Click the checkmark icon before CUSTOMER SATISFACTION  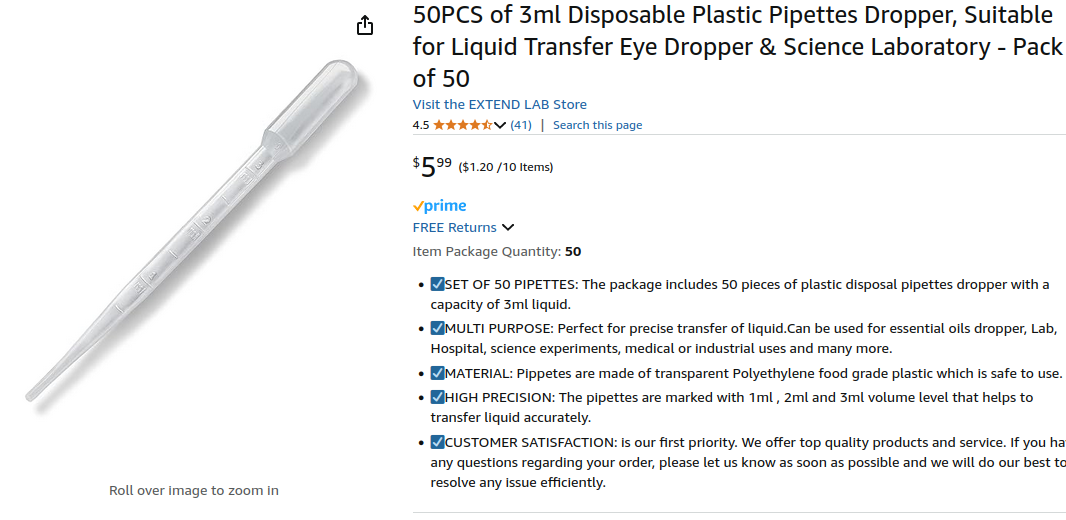coord(438,442)
